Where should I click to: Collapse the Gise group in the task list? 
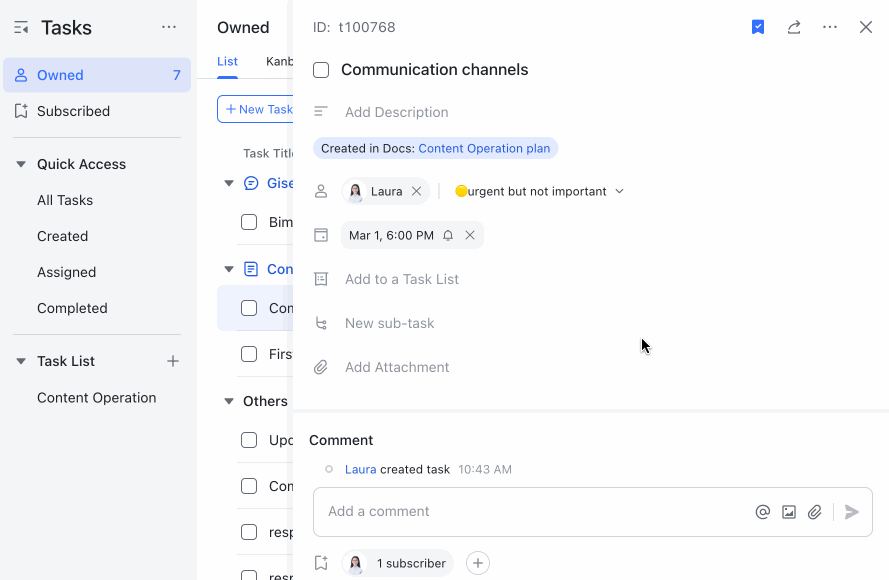[228, 183]
